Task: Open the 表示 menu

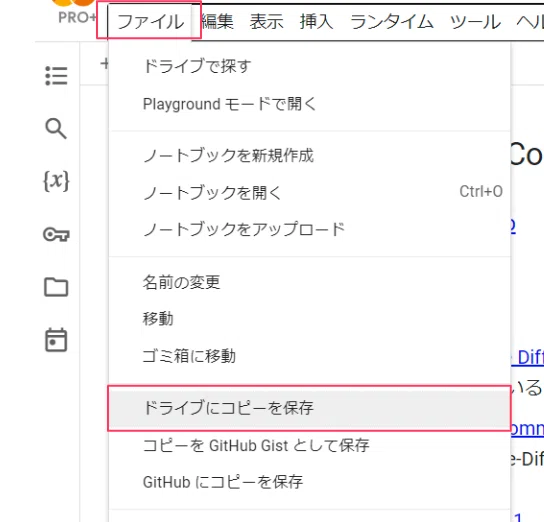Action: (267, 22)
